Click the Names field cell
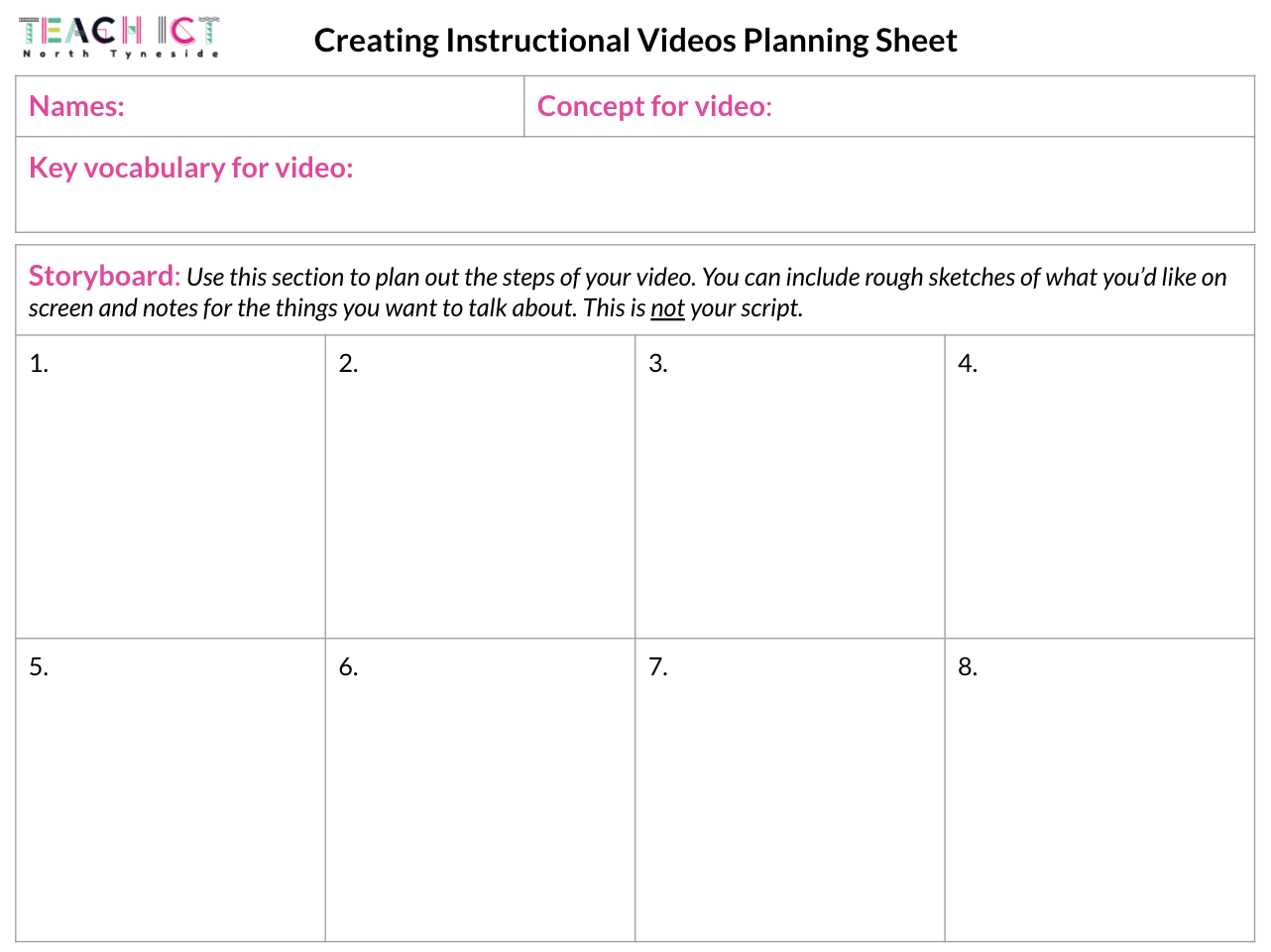 (x=270, y=106)
